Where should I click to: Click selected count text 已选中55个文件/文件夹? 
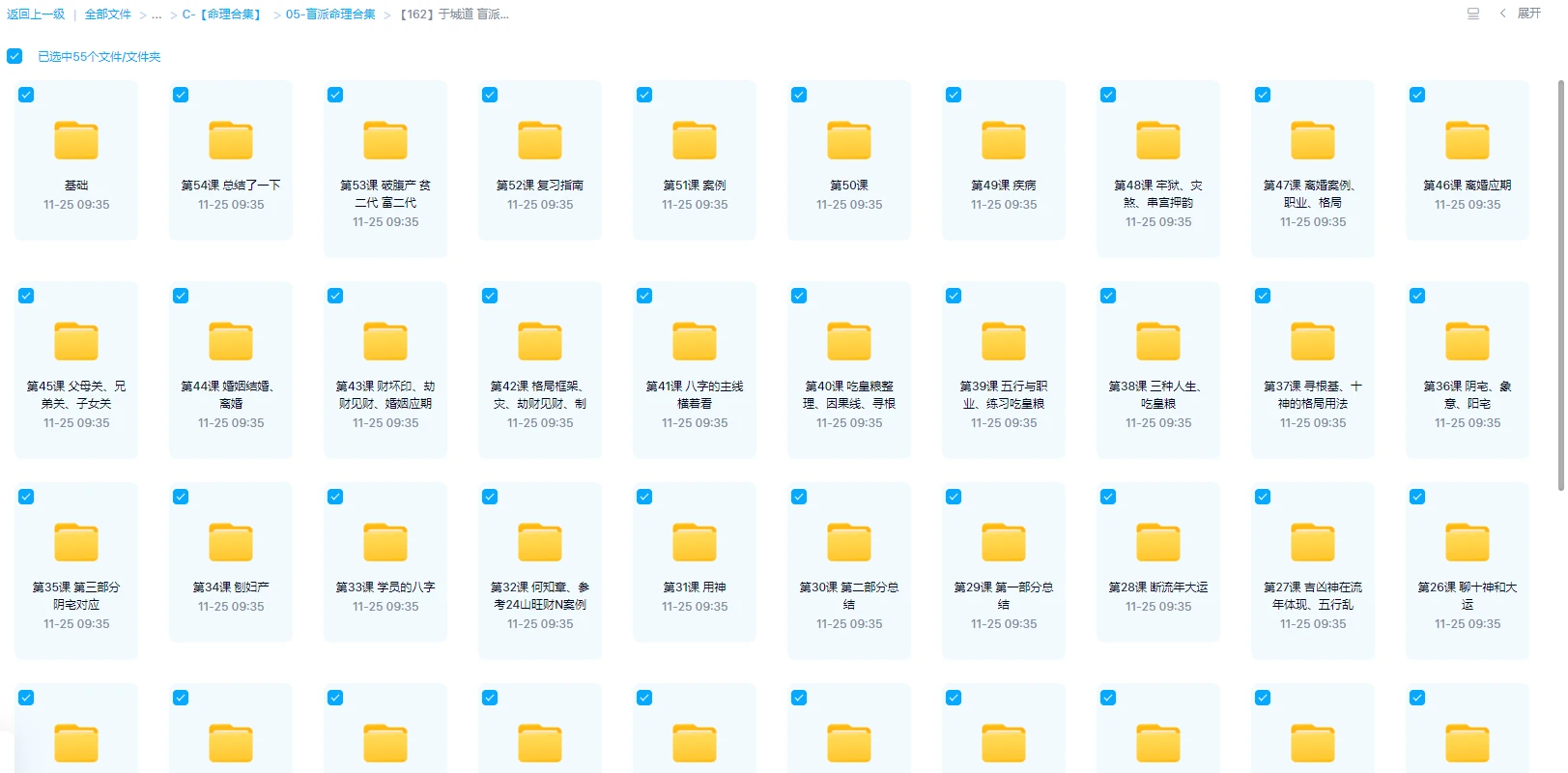[x=100, y=56]
